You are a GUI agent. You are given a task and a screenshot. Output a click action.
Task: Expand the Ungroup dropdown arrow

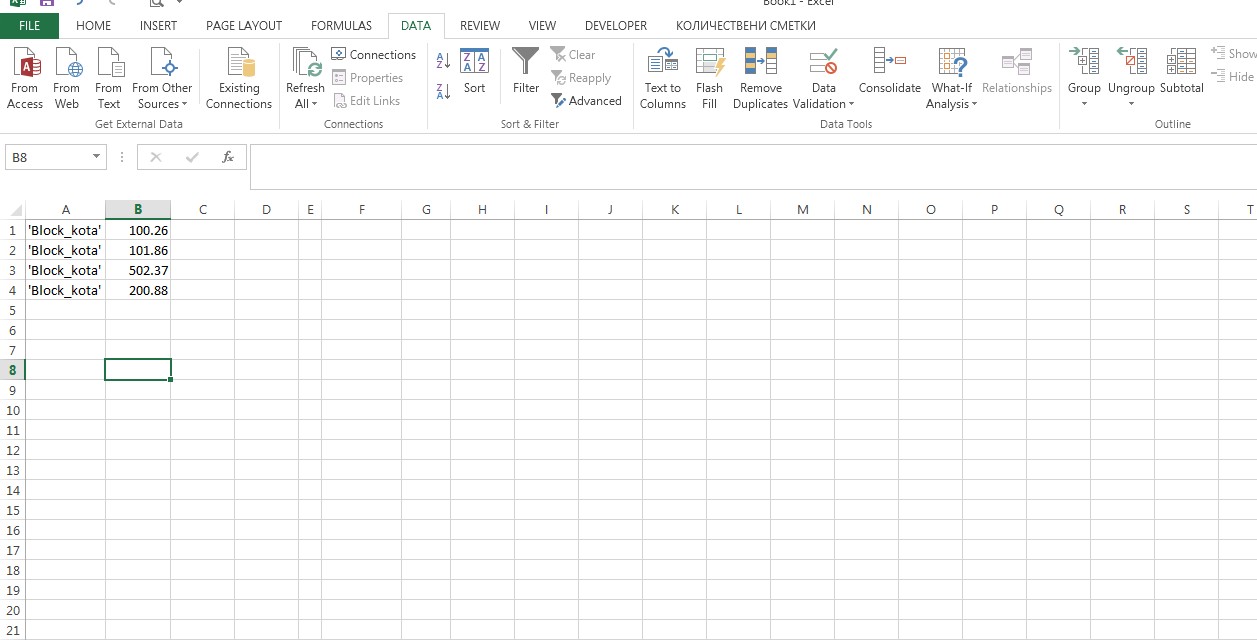tap(1131, 104)
